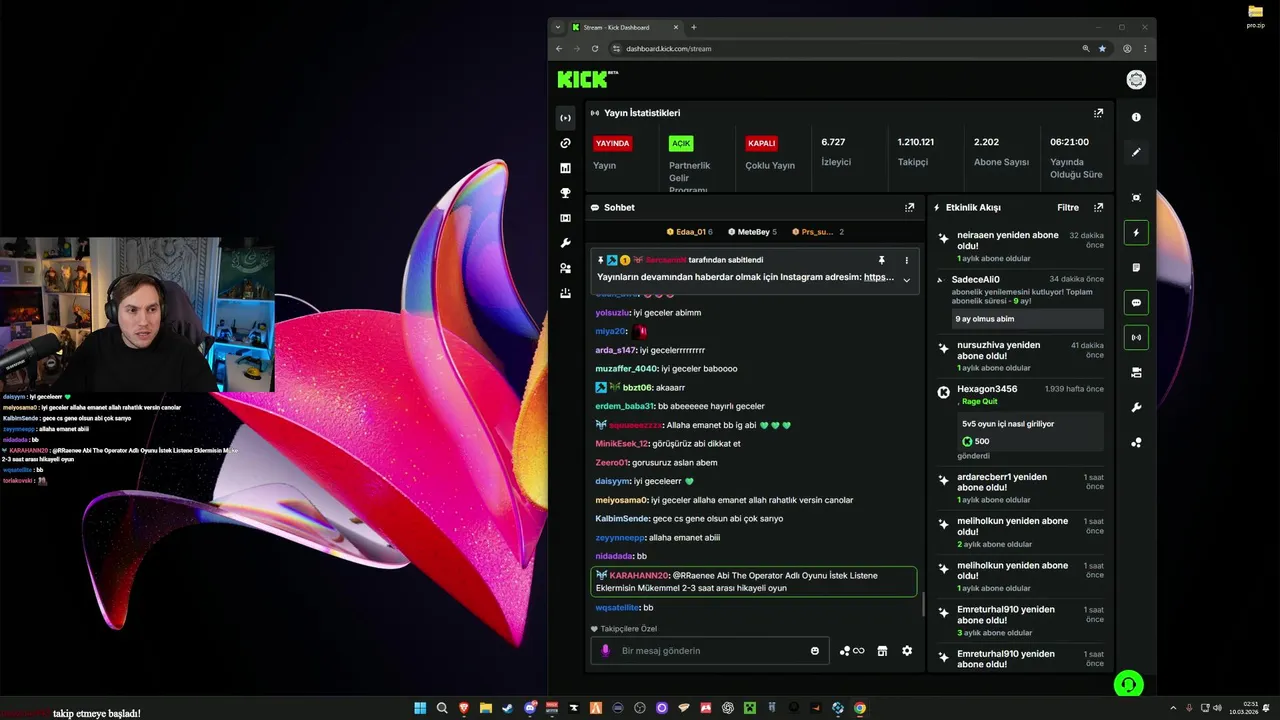Click the Hexagon3456 activity entry
Viewport: 1280px width, 720px height.
pyautogui.click(x=1020, y=424)
